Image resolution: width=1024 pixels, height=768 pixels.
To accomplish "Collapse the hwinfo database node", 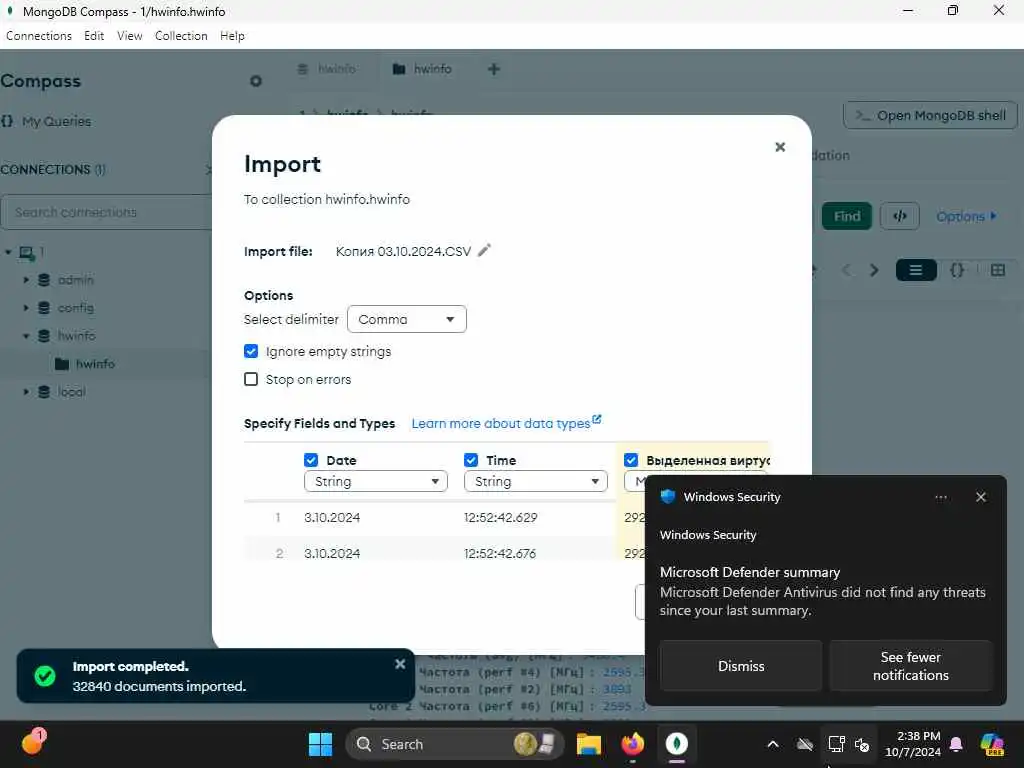I will point(26,336).
